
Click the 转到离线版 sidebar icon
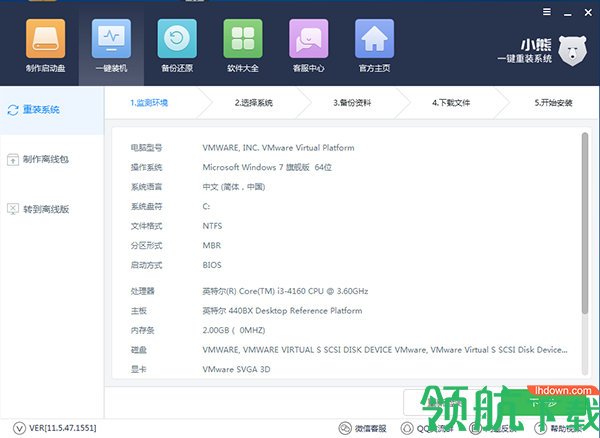(13, 209)
